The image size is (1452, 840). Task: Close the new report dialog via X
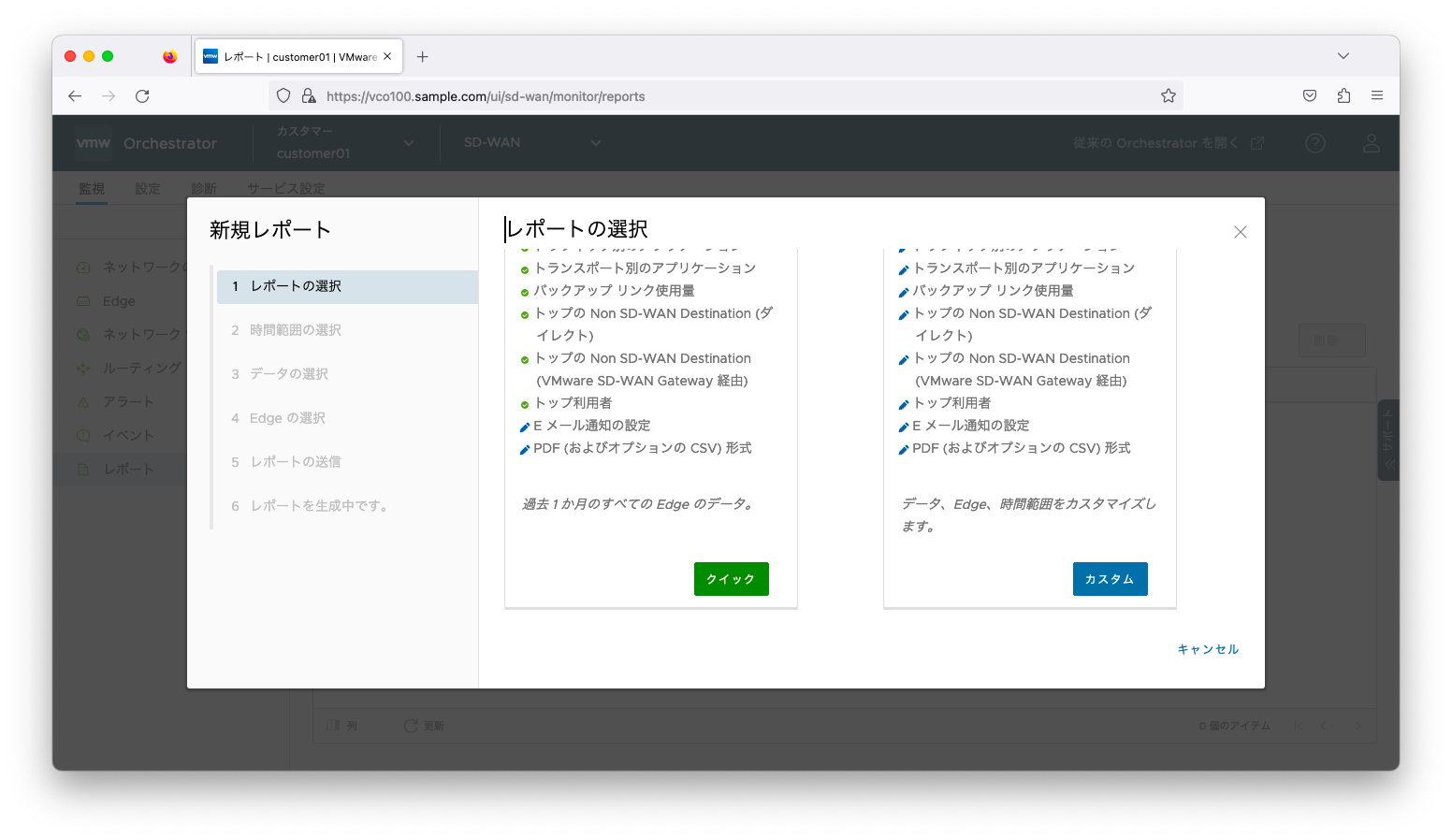(x=1241, y=232)
